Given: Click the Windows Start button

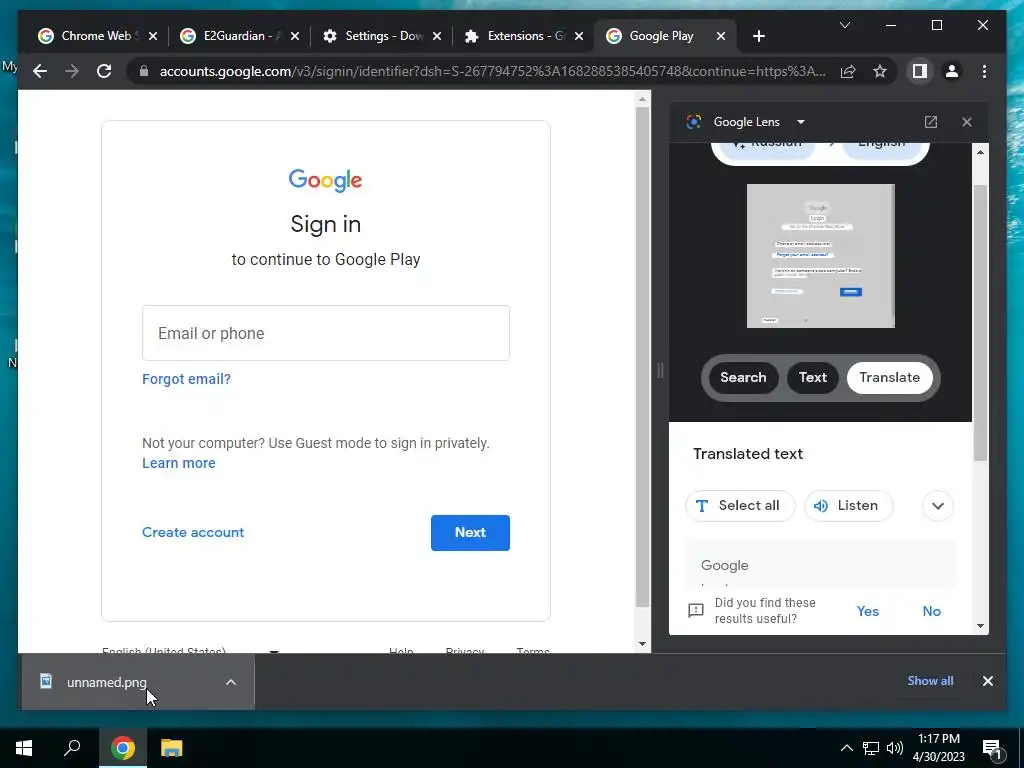Looking at the screenshot, I should click(24, 748).
